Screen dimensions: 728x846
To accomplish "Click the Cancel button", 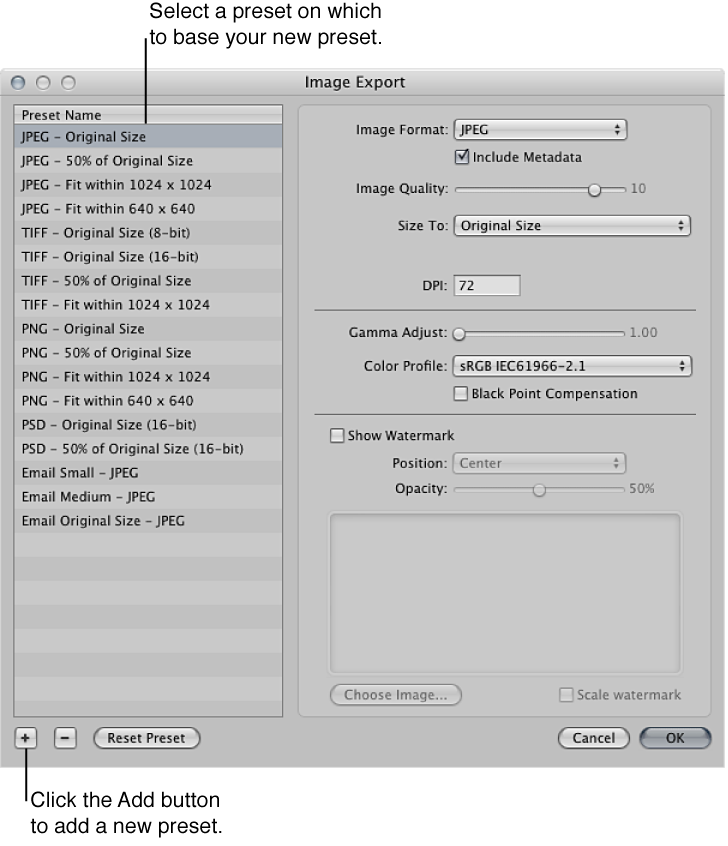I will pyautogui.click(x=593, y=738).
